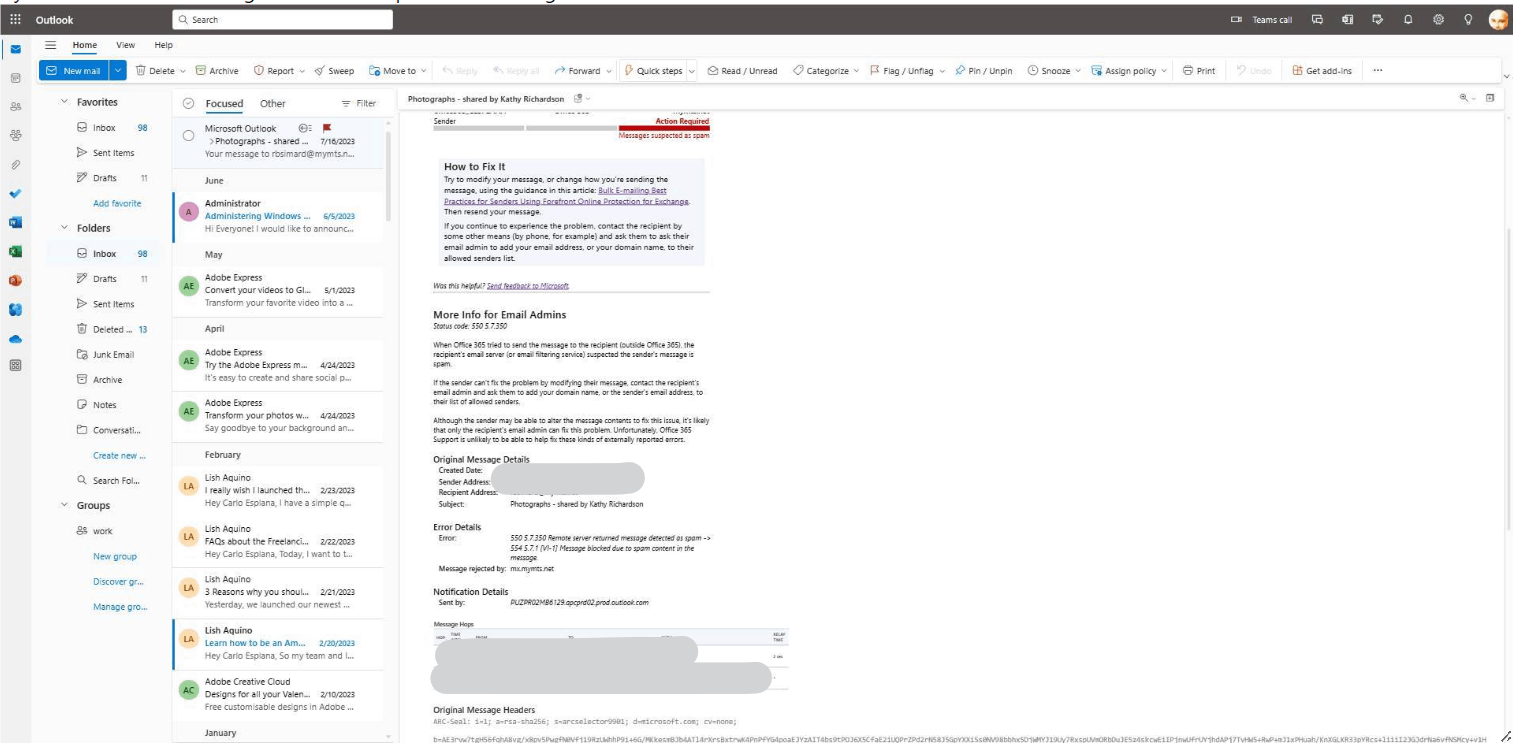Collapse the Favorites section
The height and width of the screenshot is (753, 1513).
pyautogui.click(x=65, y=102)
